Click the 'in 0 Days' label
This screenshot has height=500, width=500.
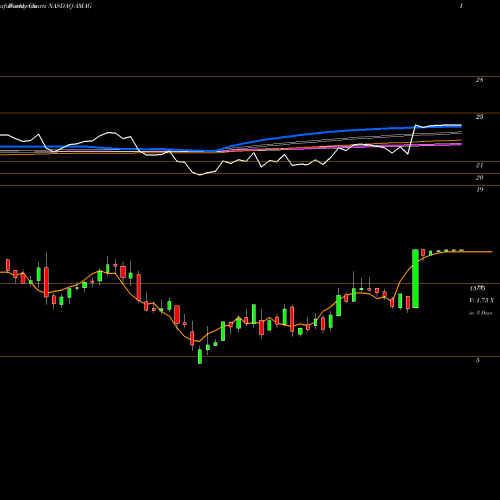pos(480,313)
